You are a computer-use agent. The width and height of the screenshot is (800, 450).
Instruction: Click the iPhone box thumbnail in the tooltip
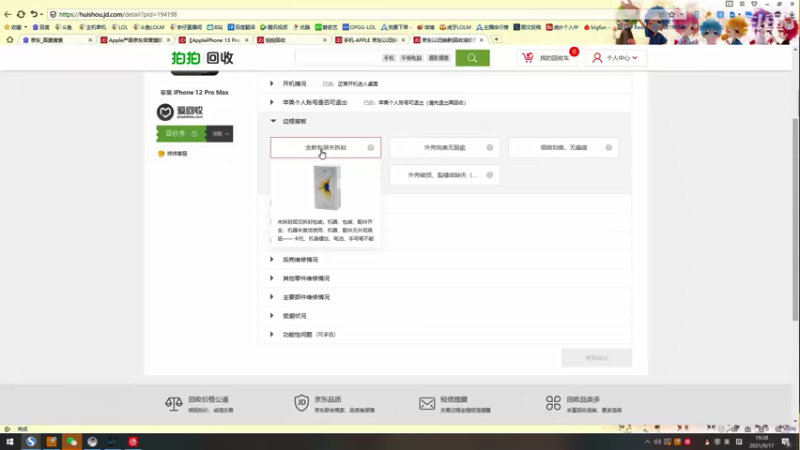click(327, 188)
